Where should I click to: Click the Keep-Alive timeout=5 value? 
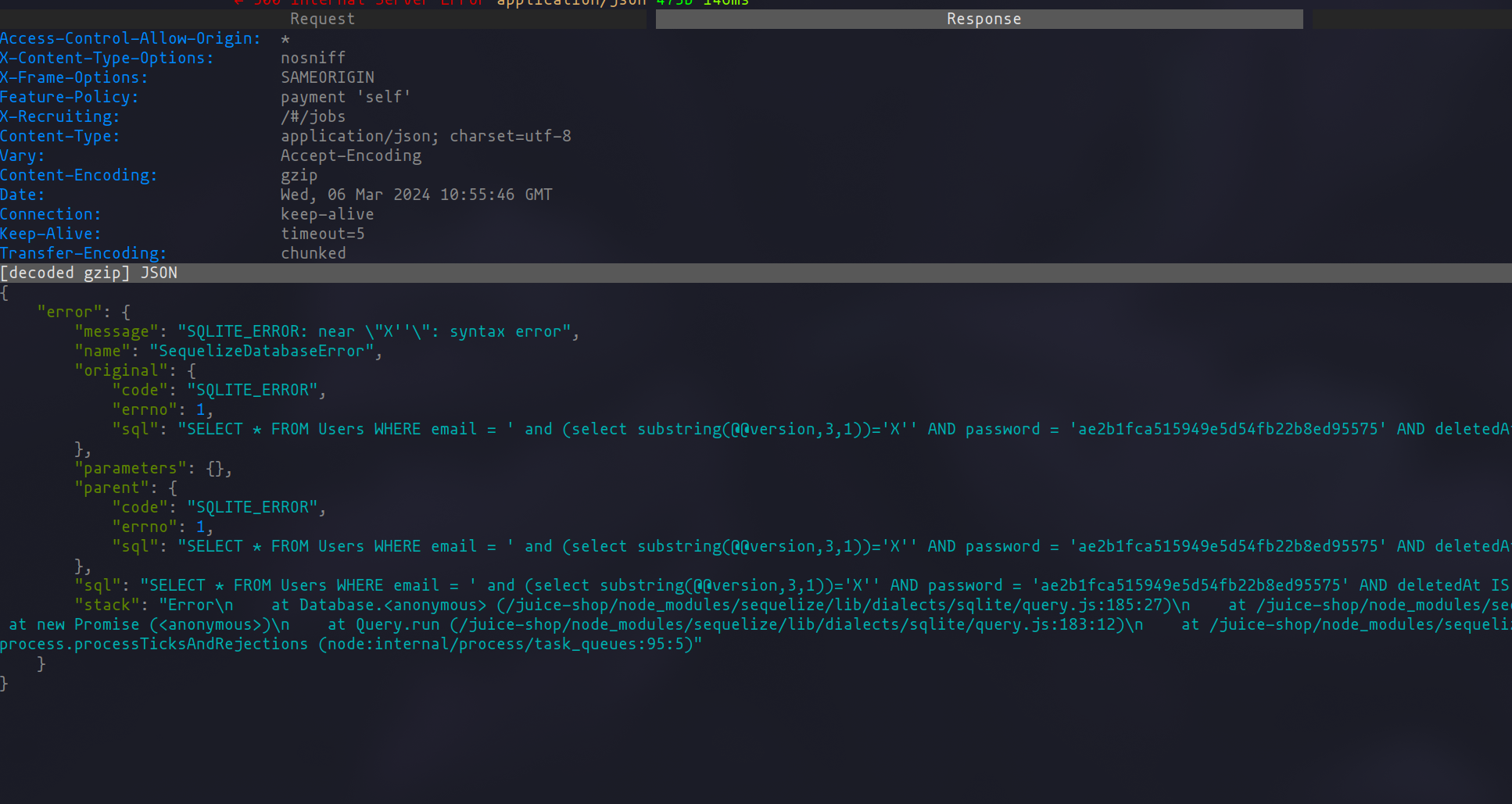[322, 234]
